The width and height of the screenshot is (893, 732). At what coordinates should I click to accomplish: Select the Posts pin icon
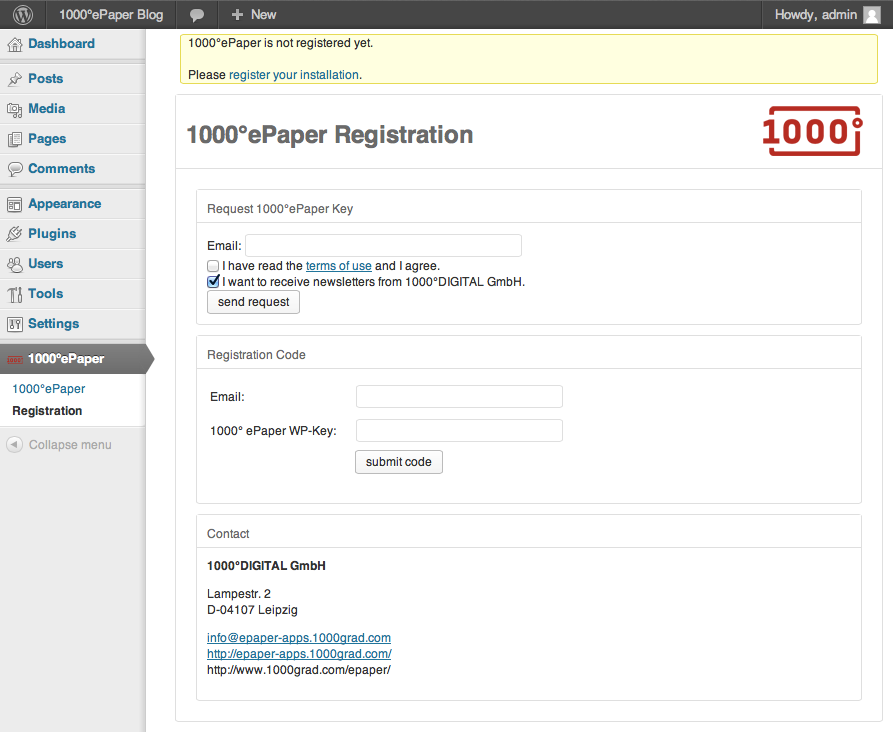pyautogui.click(x=15, y=79)
